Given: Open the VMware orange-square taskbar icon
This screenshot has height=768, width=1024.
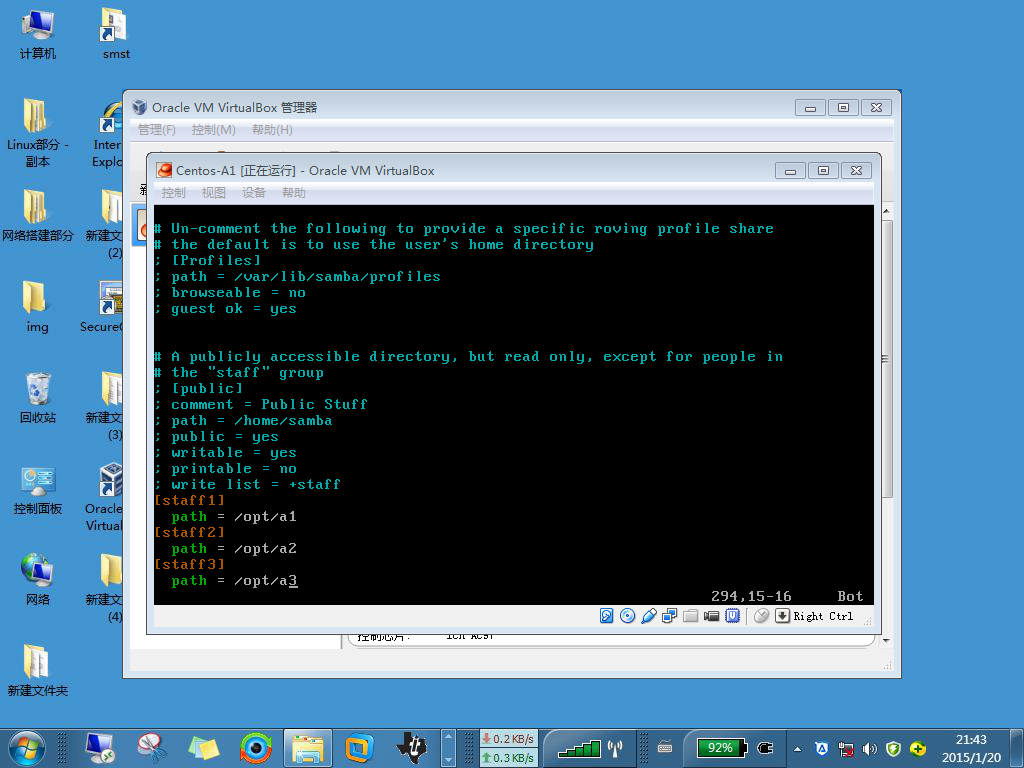Looking at the screenshot, I should 359,748.
